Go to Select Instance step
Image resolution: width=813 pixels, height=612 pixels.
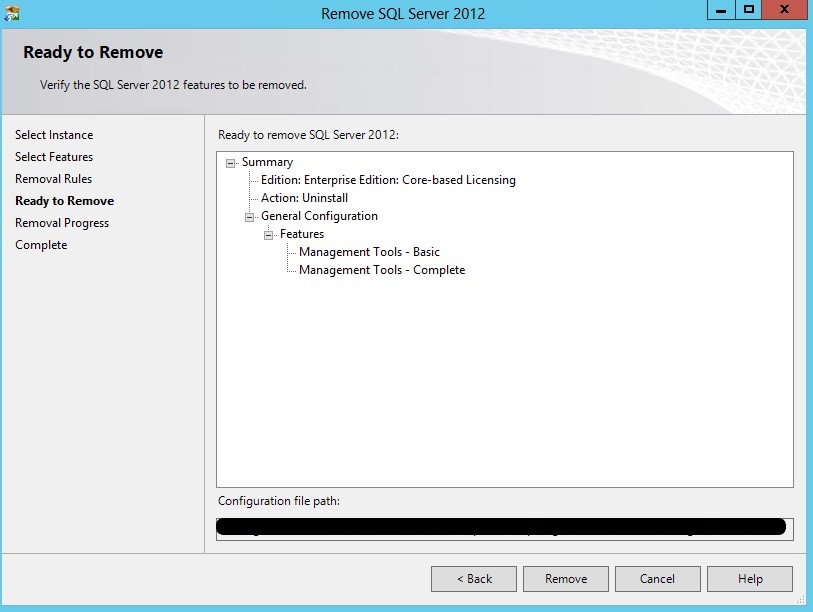click(54, 135)
